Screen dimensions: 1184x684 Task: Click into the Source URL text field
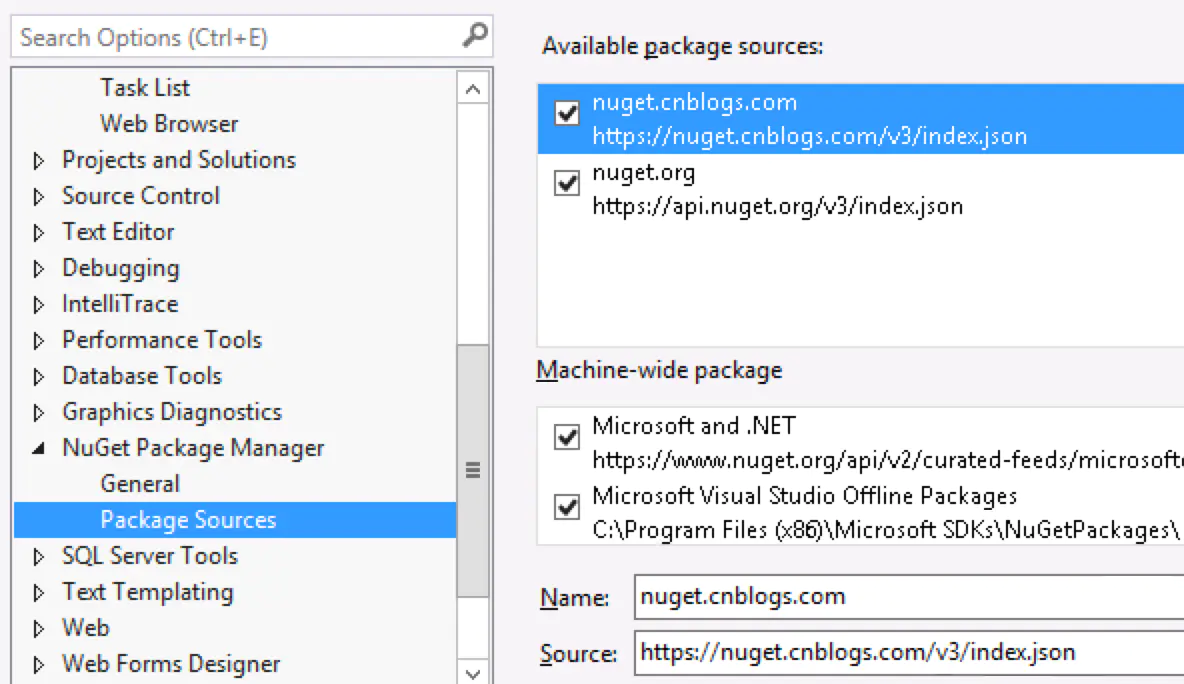pos(909,652)
